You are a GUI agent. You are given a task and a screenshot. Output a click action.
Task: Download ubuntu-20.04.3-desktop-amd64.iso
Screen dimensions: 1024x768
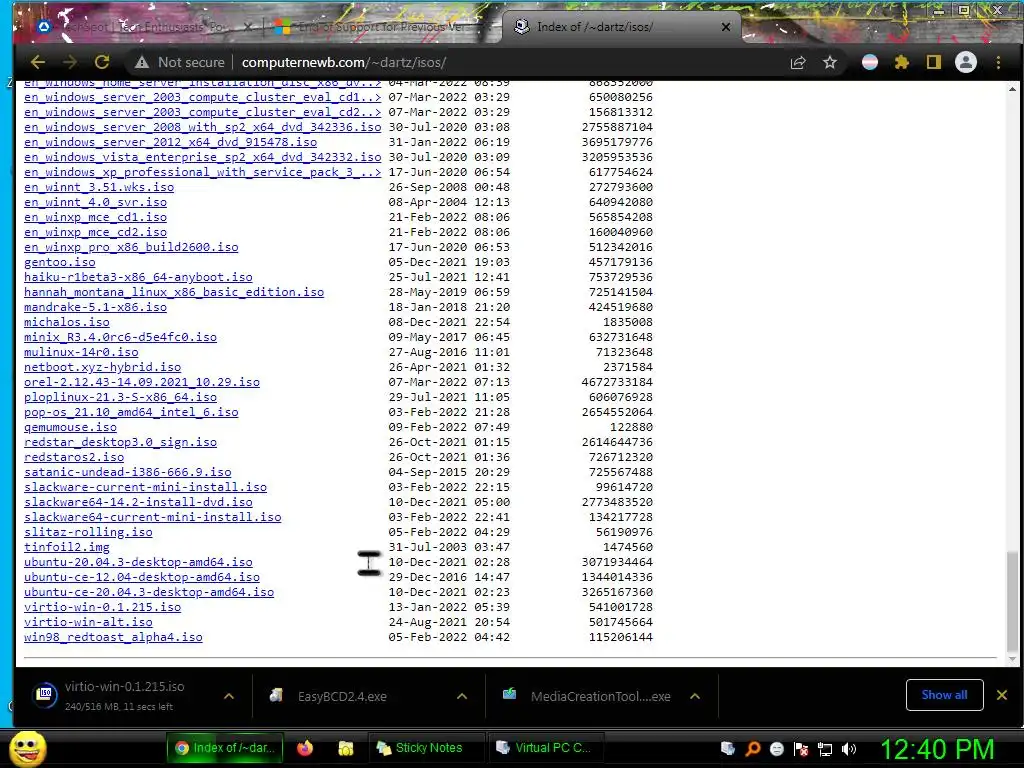click(x=138, y=563)
